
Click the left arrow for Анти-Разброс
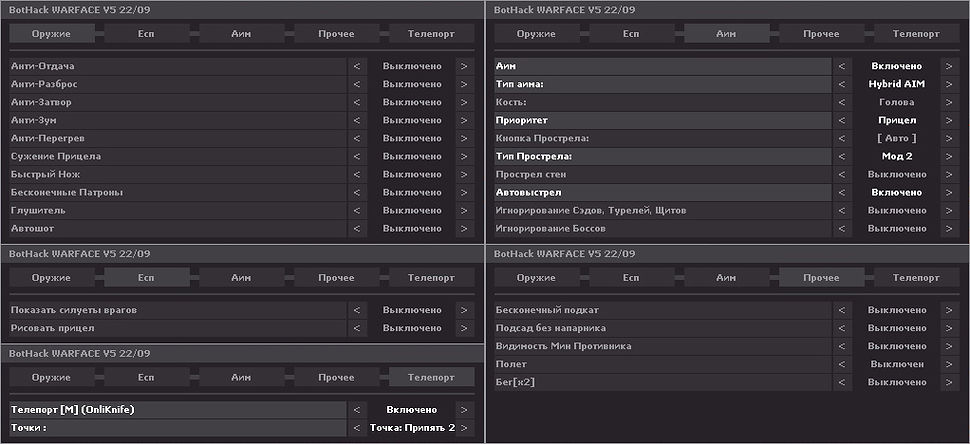point(357,84)
